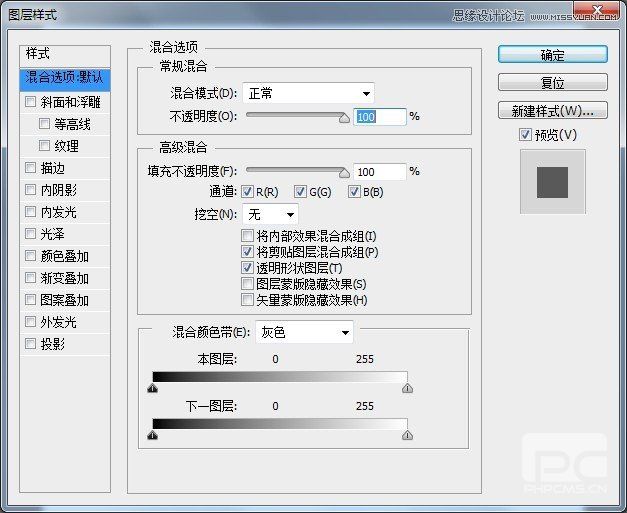Enable the 投影 checkbox
This screenshot has width=627, height=513.
click(30, 343)
